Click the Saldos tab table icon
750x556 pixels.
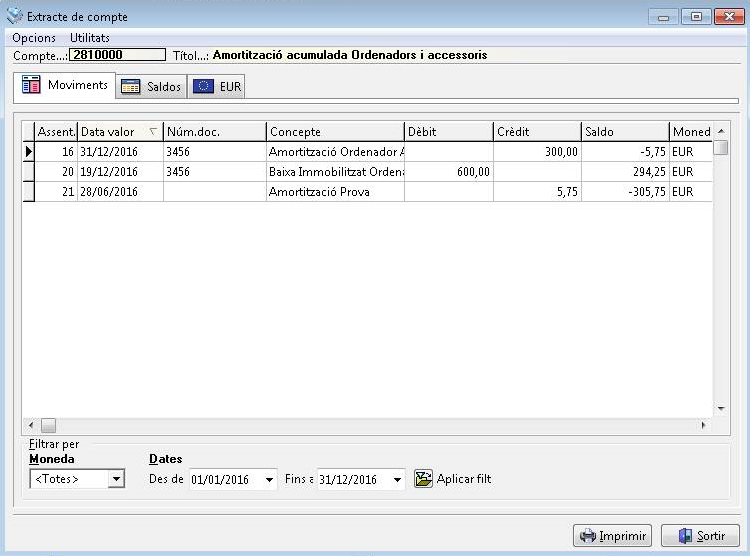[x=131, y=87]
